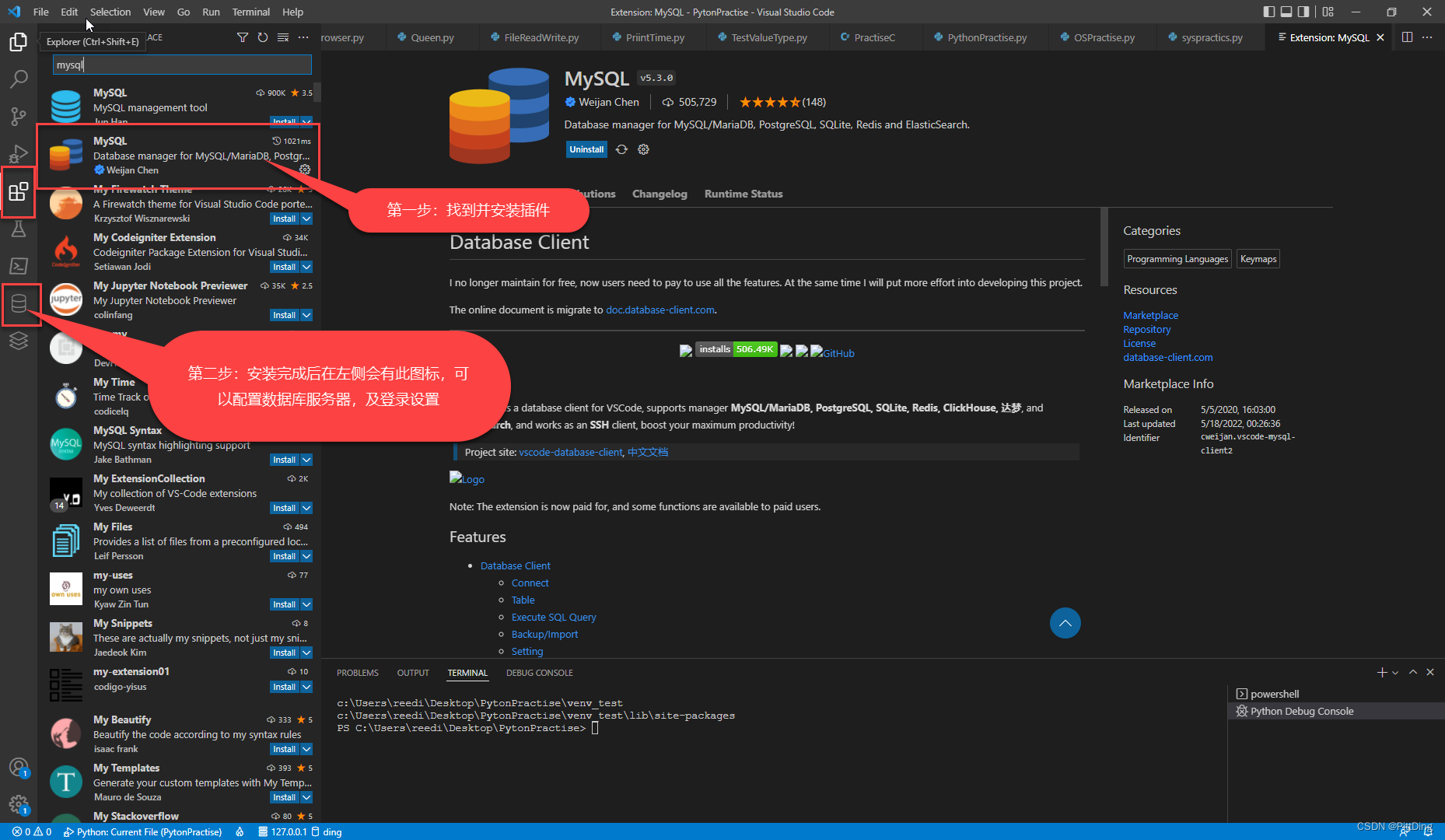
Task: Open the Programming Languages category
Action: [x=1177, y=259]
